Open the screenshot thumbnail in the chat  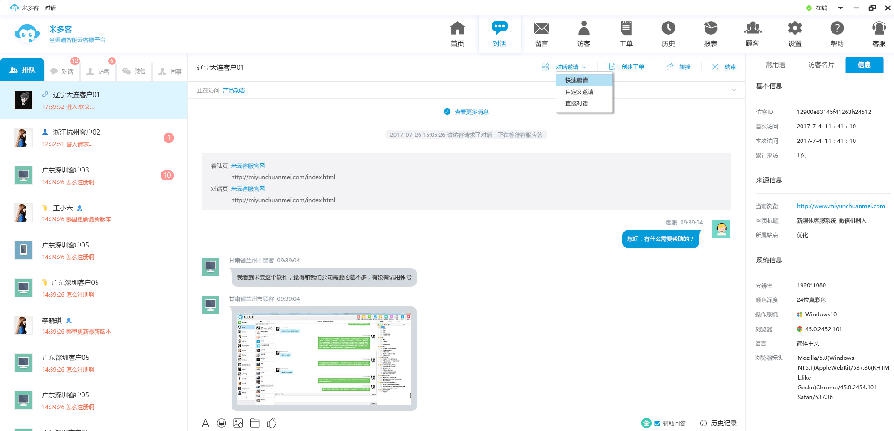point(324,359)
